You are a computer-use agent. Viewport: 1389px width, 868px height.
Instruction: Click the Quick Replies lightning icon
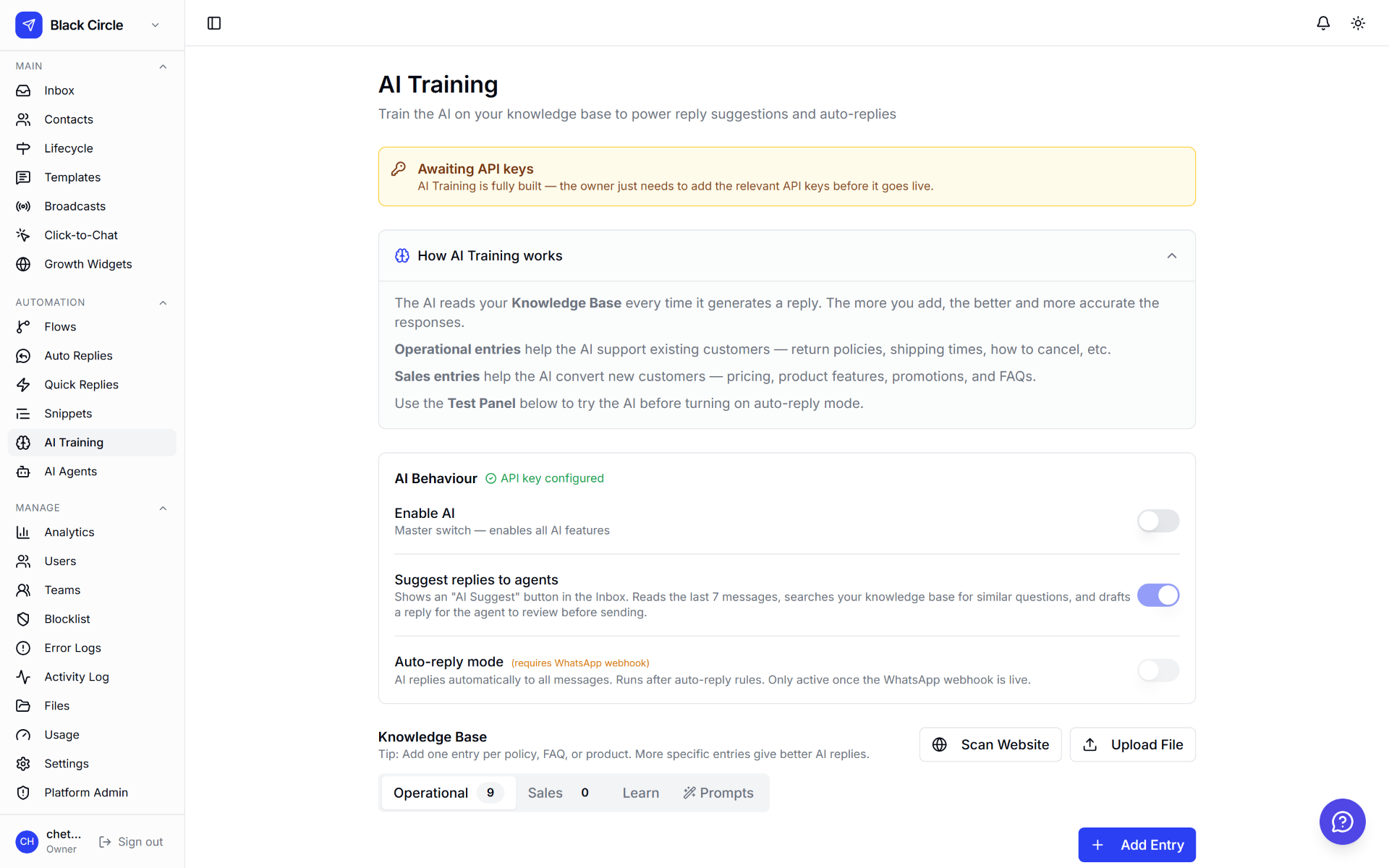pos(23,385)
